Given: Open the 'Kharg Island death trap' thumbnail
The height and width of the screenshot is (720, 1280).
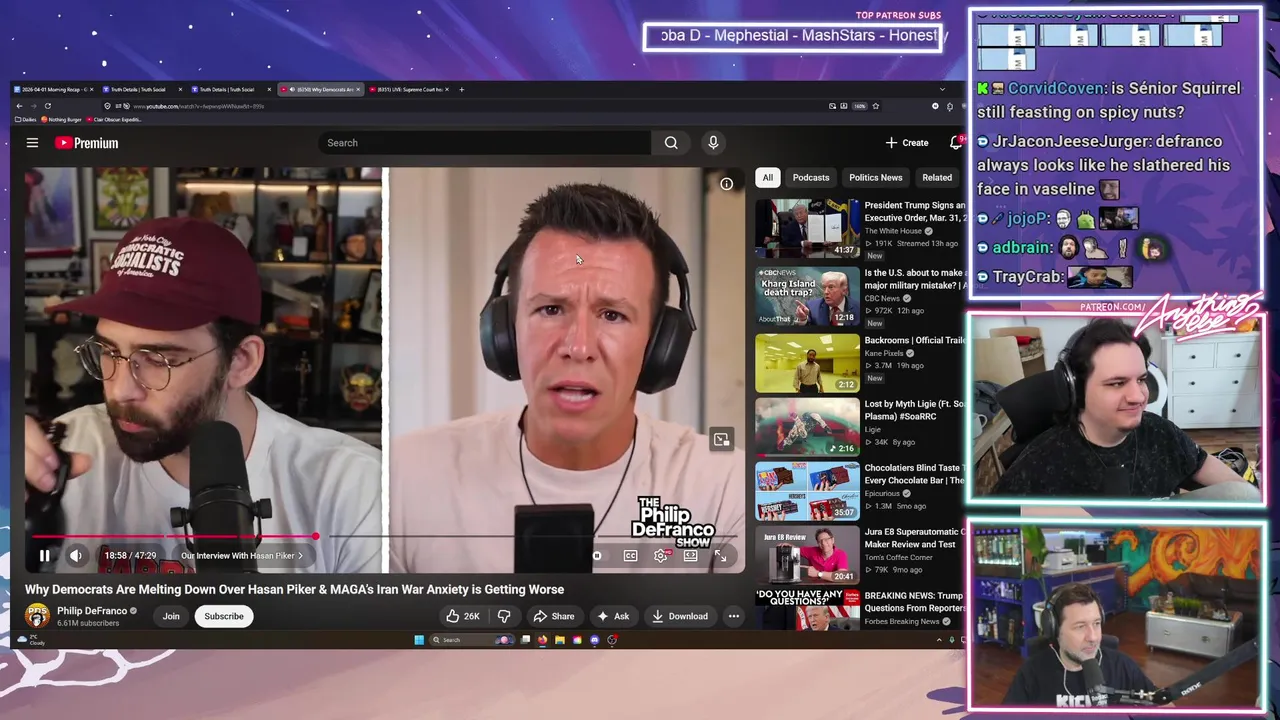Looking at the screenshot, I should click(807, 296).
